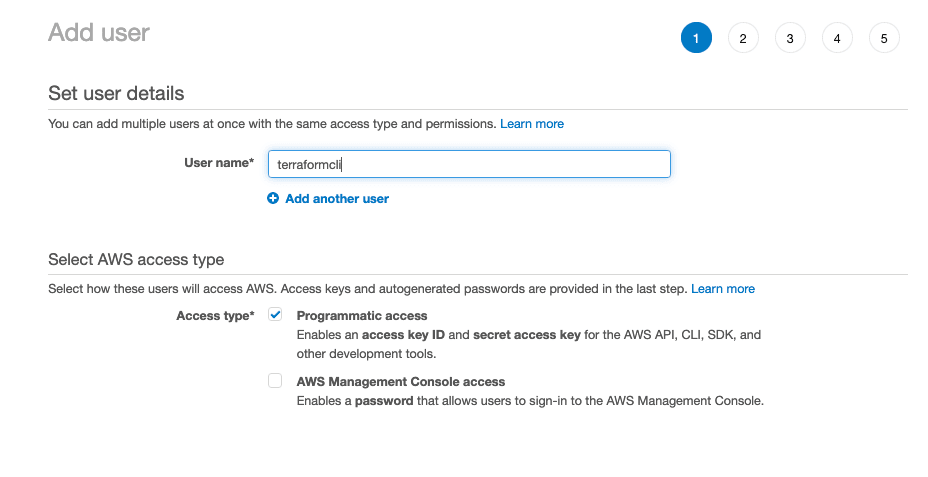Click the Programmatic access label text
The width and height of the screenshot is (928, 477).
click(362, 316)
